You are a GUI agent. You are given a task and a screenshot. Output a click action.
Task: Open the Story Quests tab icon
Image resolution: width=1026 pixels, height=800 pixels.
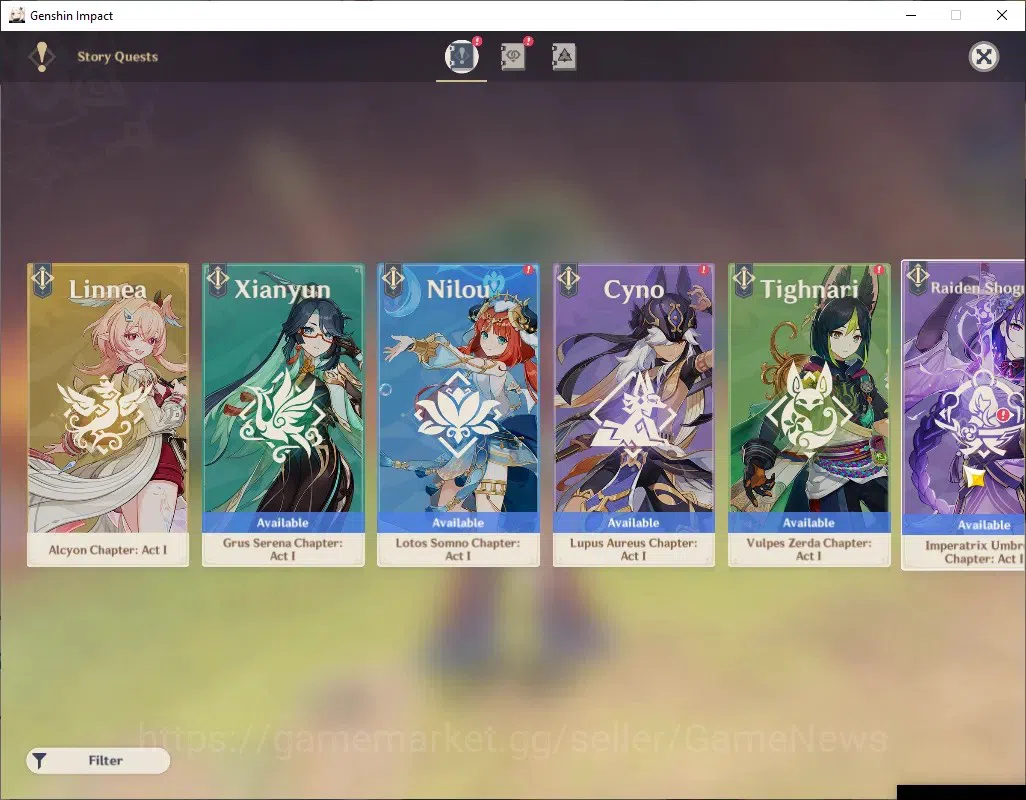click(461, 56)
